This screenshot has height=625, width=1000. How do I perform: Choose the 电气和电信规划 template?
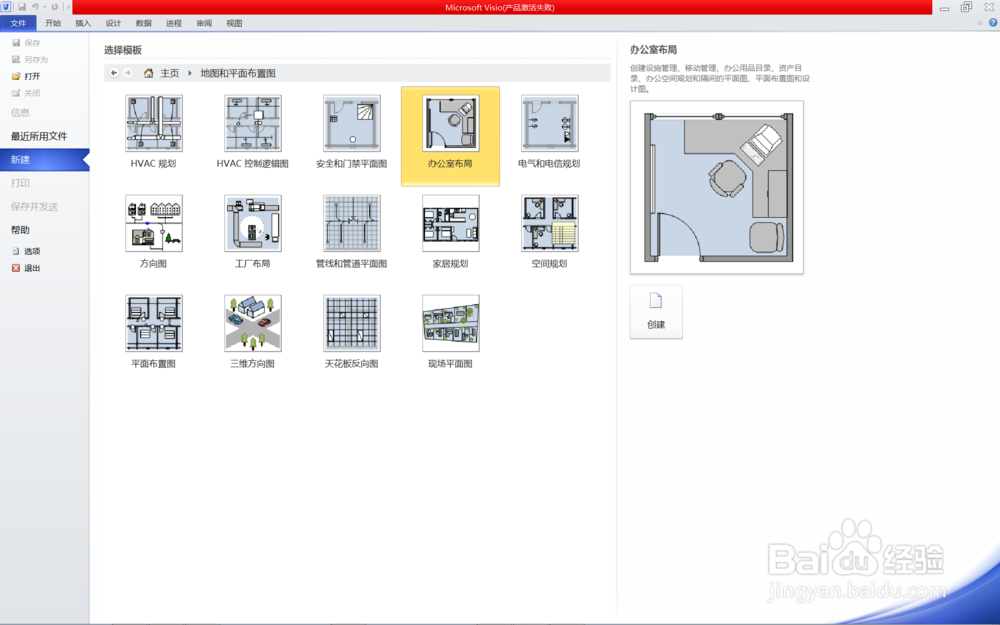(x=549, y=124)
